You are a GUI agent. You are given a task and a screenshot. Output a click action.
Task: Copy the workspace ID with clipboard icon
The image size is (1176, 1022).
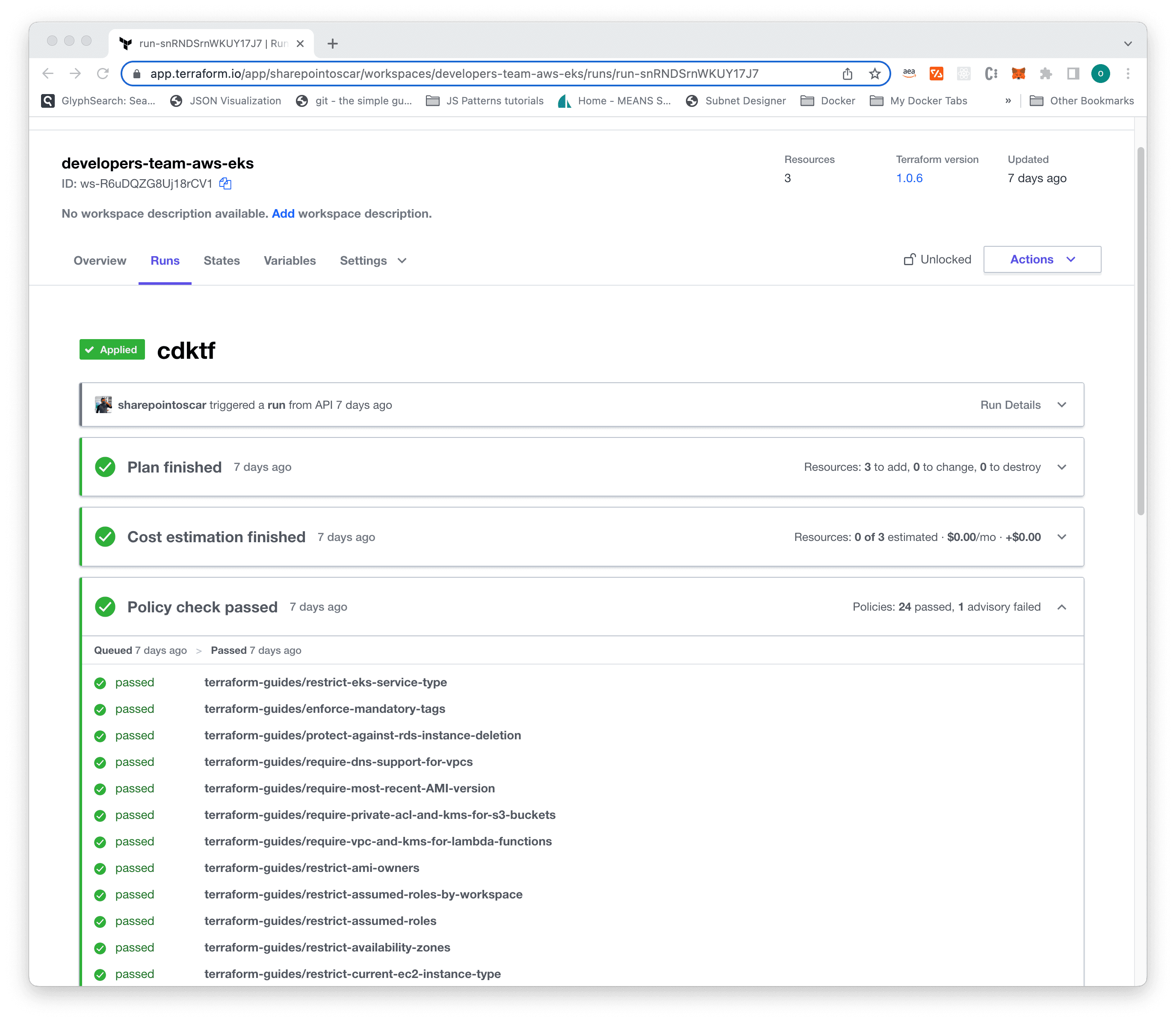pos(225,183)
